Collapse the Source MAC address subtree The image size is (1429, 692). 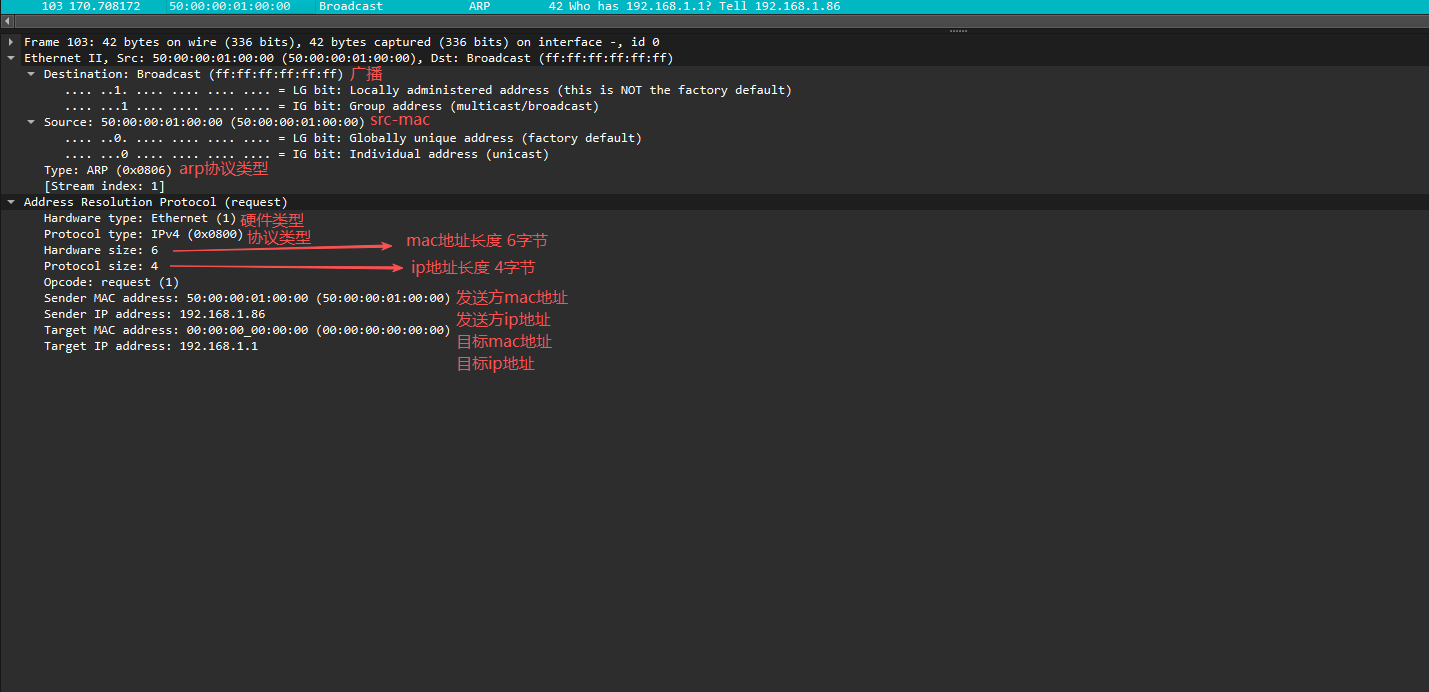point(31,122)
